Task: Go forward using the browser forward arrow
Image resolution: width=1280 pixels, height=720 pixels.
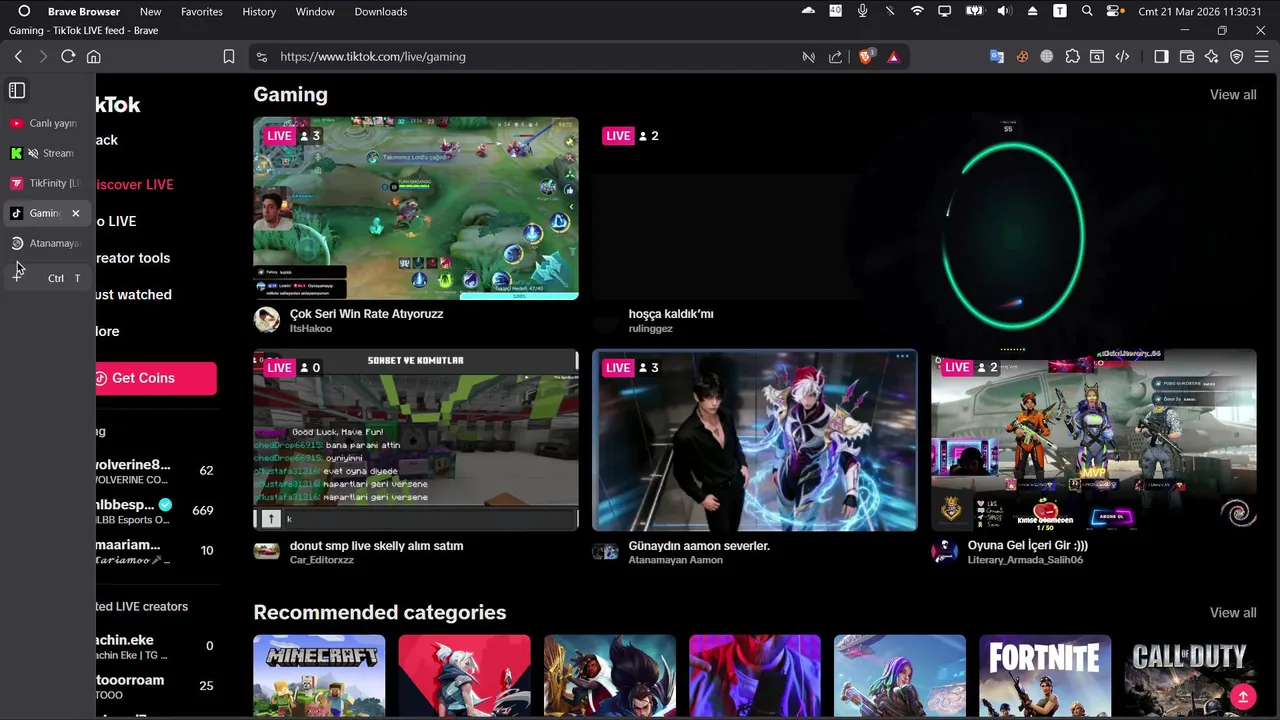Action: (43, 57)
